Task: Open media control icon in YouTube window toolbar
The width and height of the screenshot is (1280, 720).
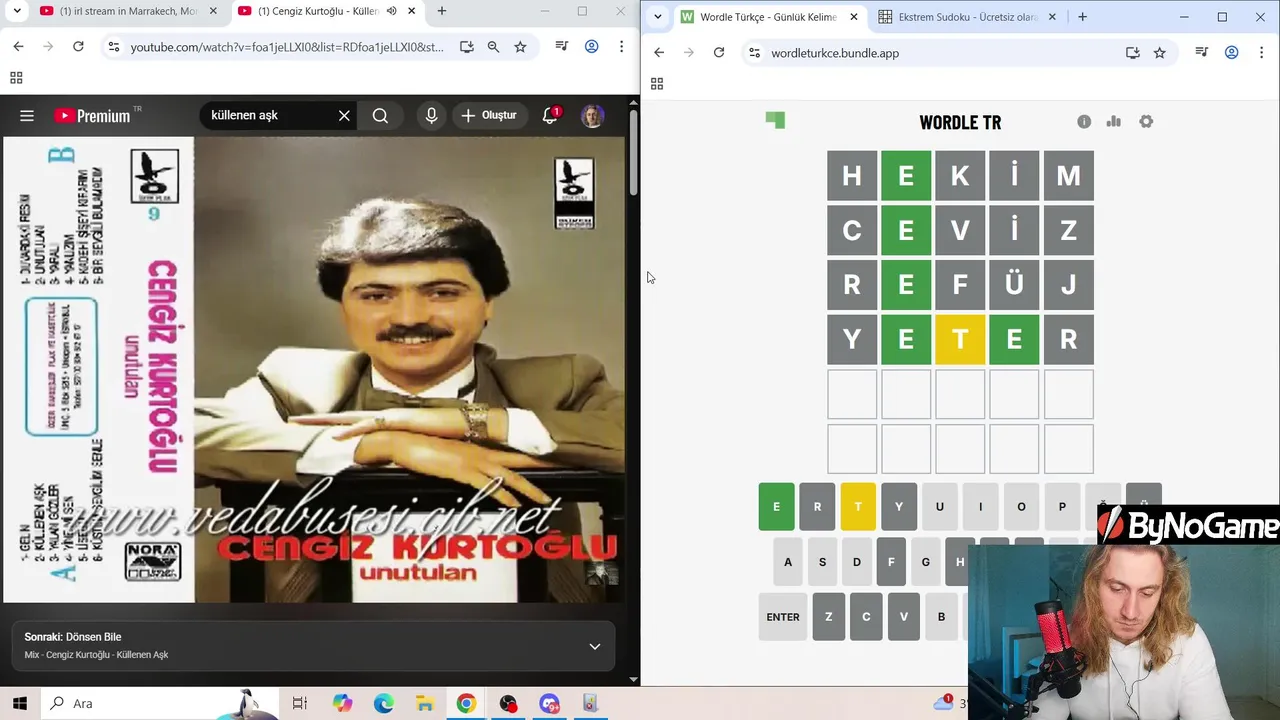Action: click(562, 47)
